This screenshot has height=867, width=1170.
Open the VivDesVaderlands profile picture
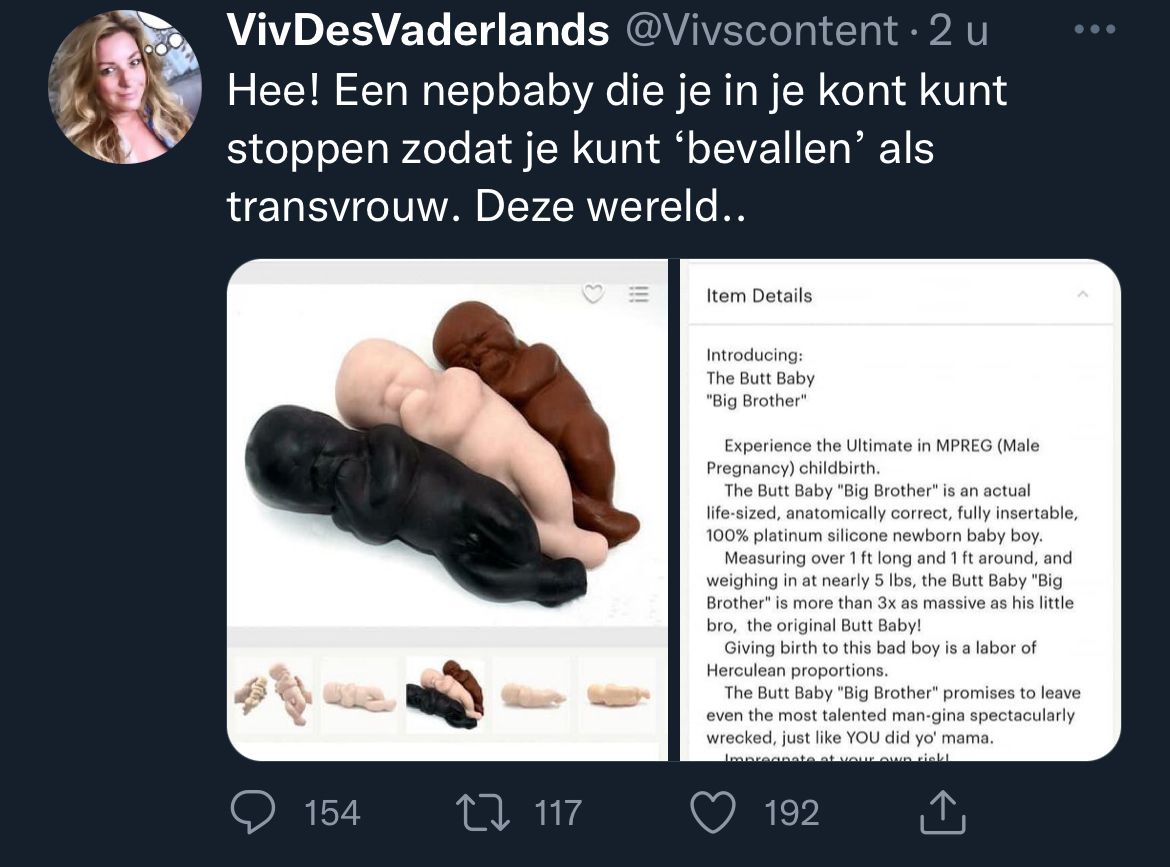pos(125,87)
